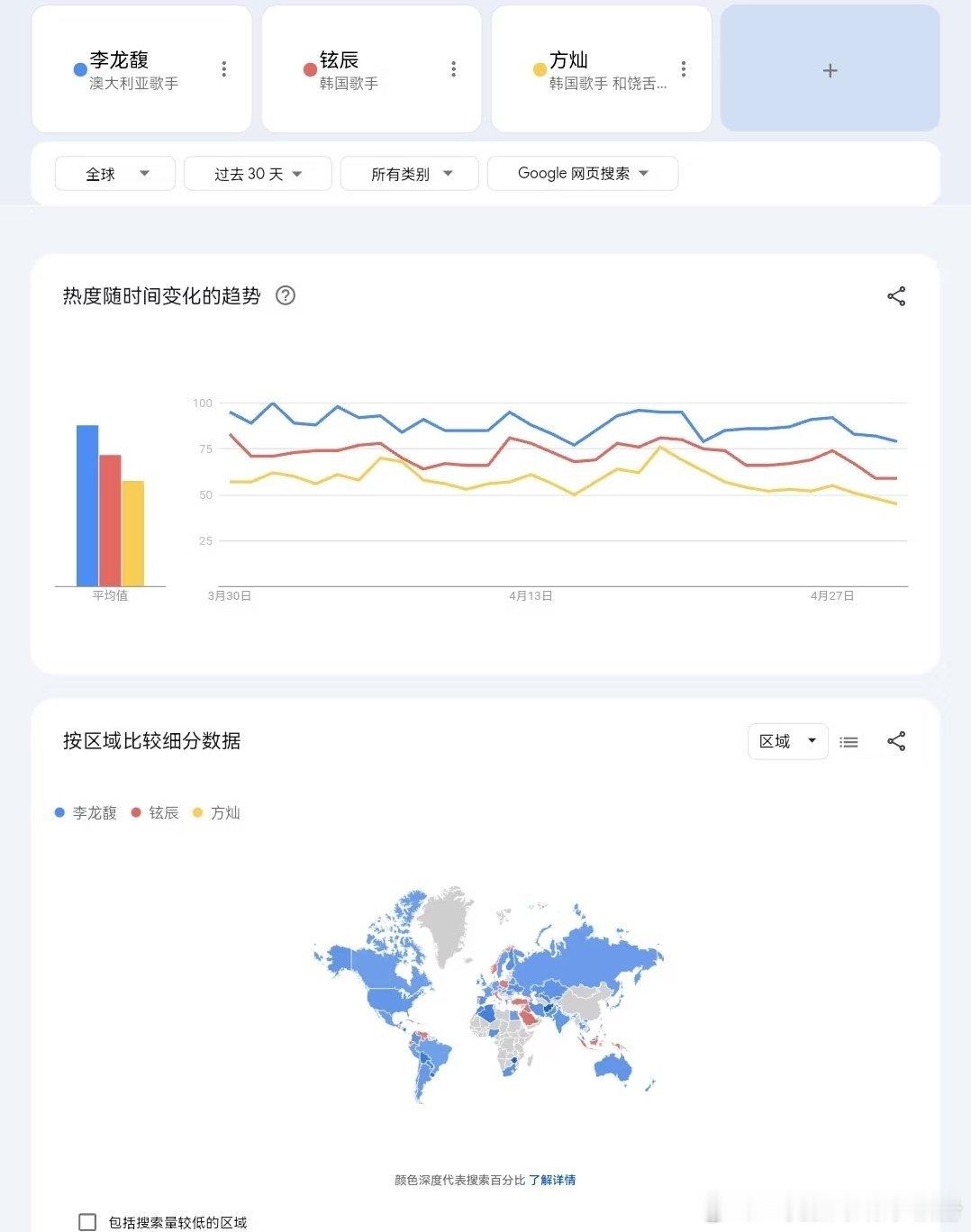The height and width of the screenshot is (1232, 971).
Task: Click the 4月13日 axis label
Action: click(531, 595)
